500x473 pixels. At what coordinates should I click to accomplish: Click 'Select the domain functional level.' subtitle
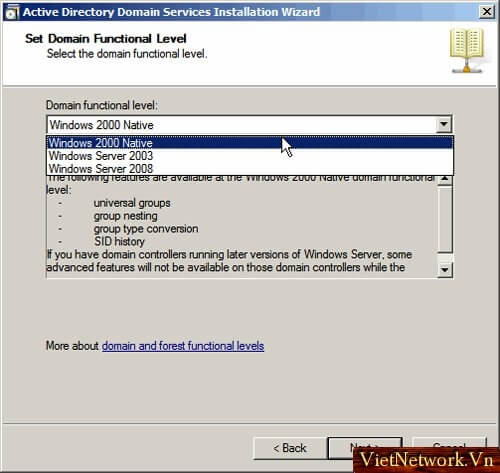pyautogui.click(x=127, y=54)
